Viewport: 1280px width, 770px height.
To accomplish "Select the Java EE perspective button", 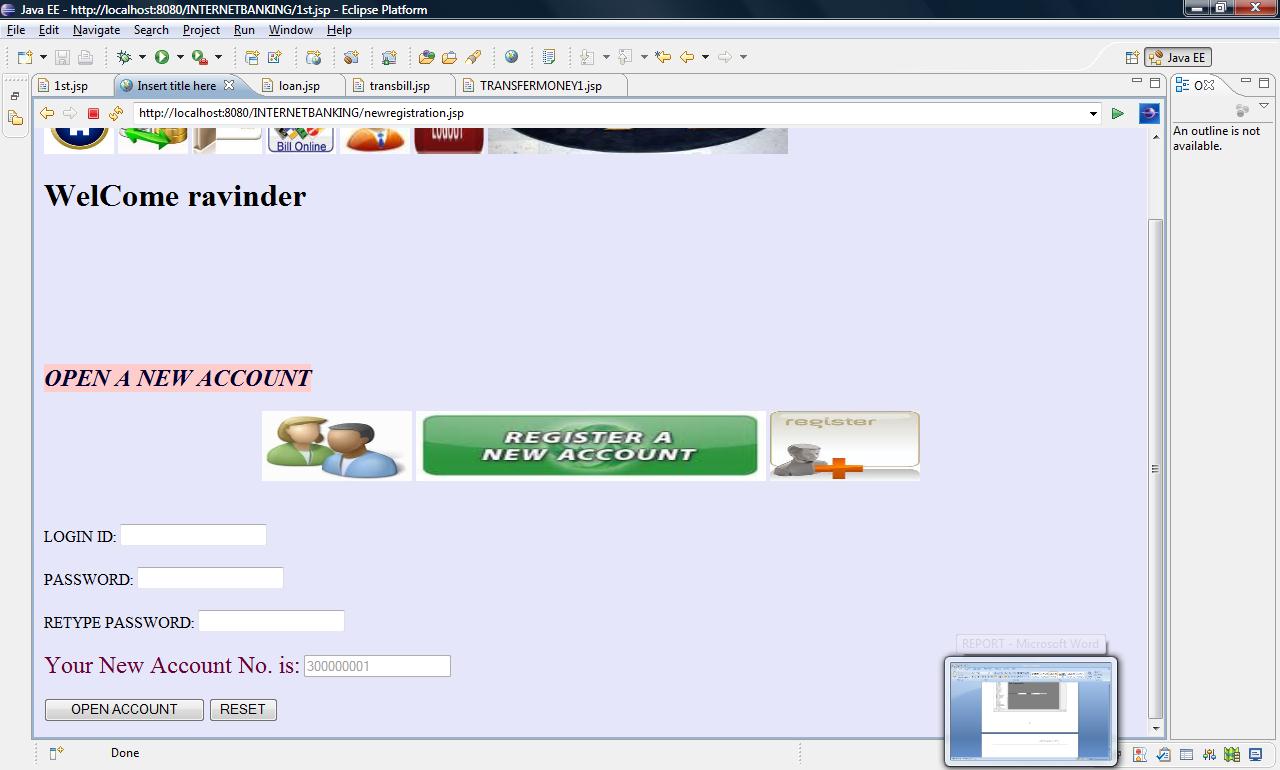I will 1178,57.
